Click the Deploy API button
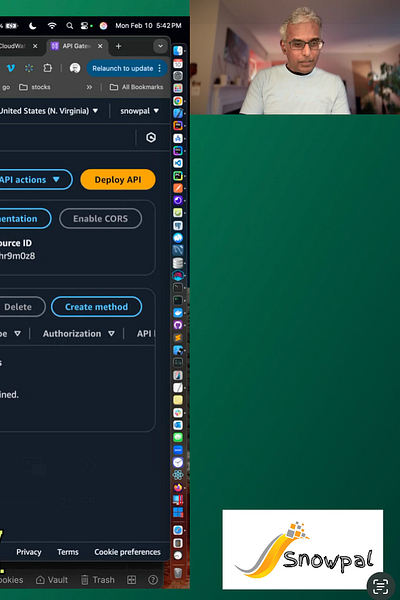Viewport: 400px width, 600px height. pyautogui.click(x=118, y=179)
